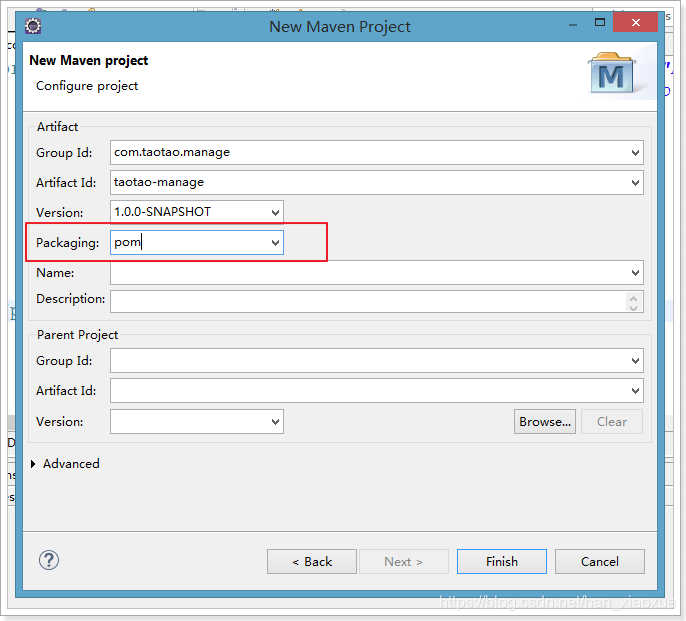This screenshot has height=621, width=686.
Task: Open Parent Project Artifact Id dropdown arrow
Action: (635, 391)
